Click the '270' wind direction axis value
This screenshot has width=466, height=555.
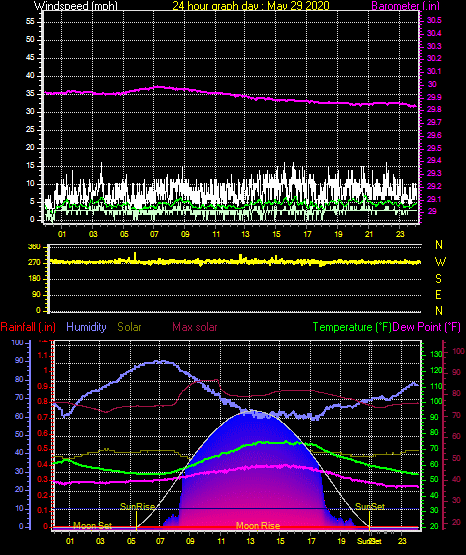click(x=34, y=263)
